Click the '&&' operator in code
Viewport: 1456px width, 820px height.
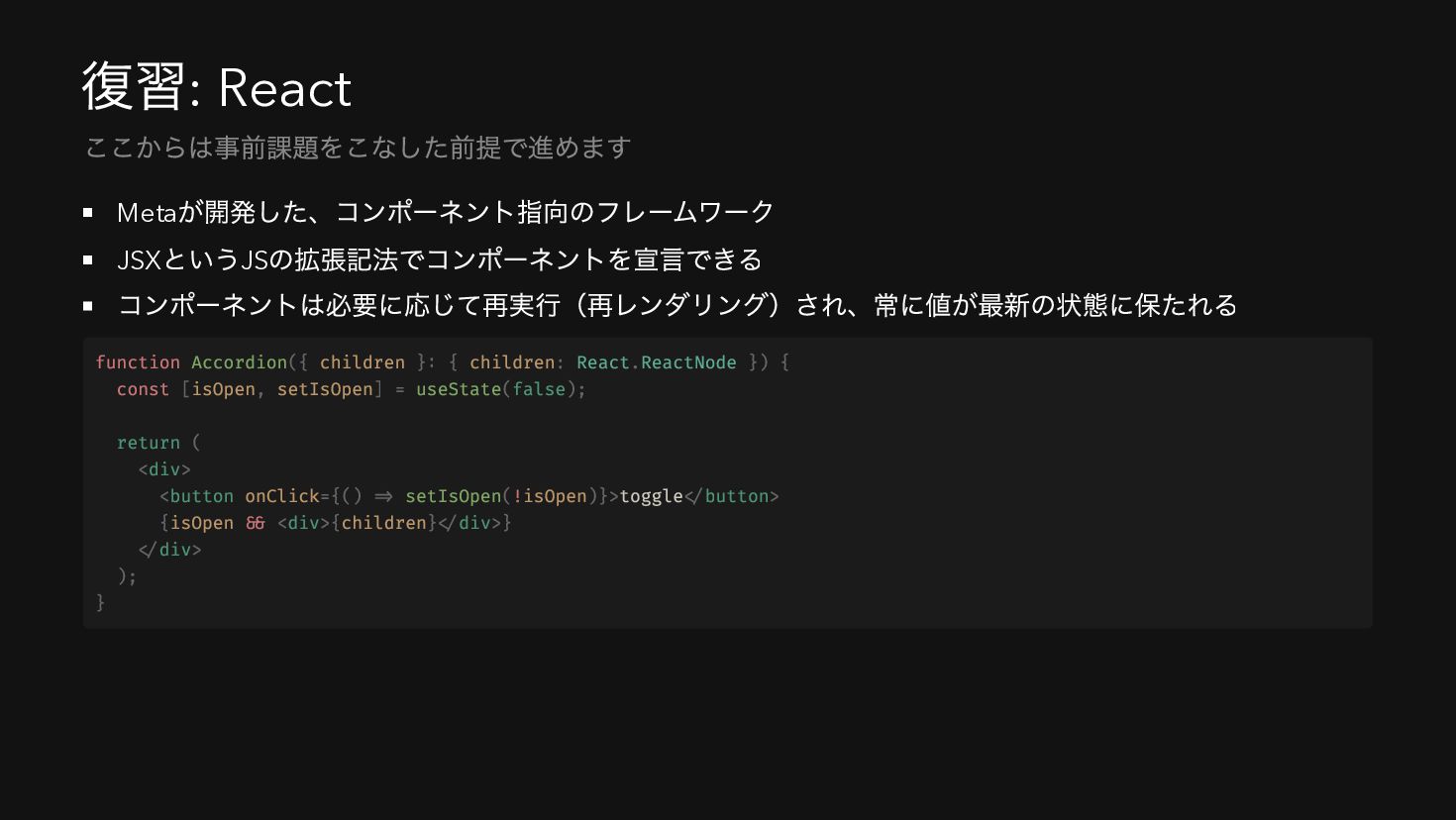(x=256, y=523)
